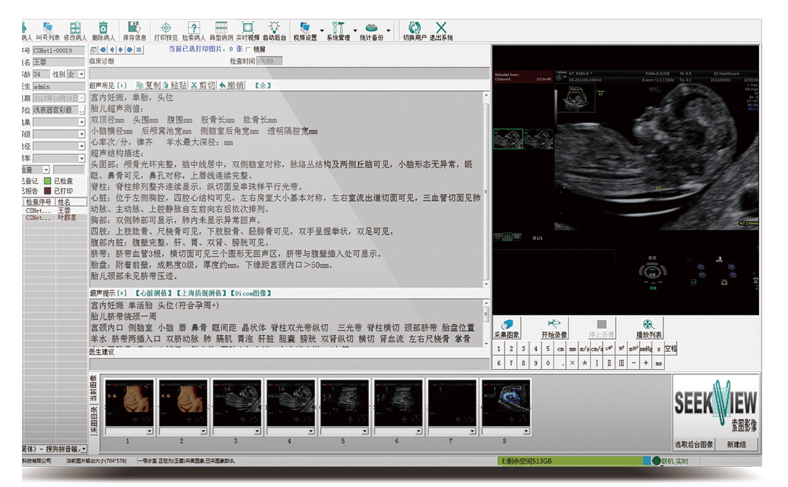Click the mmHg unit key
This screenshot has width=788, height=487.
[646, 348]
